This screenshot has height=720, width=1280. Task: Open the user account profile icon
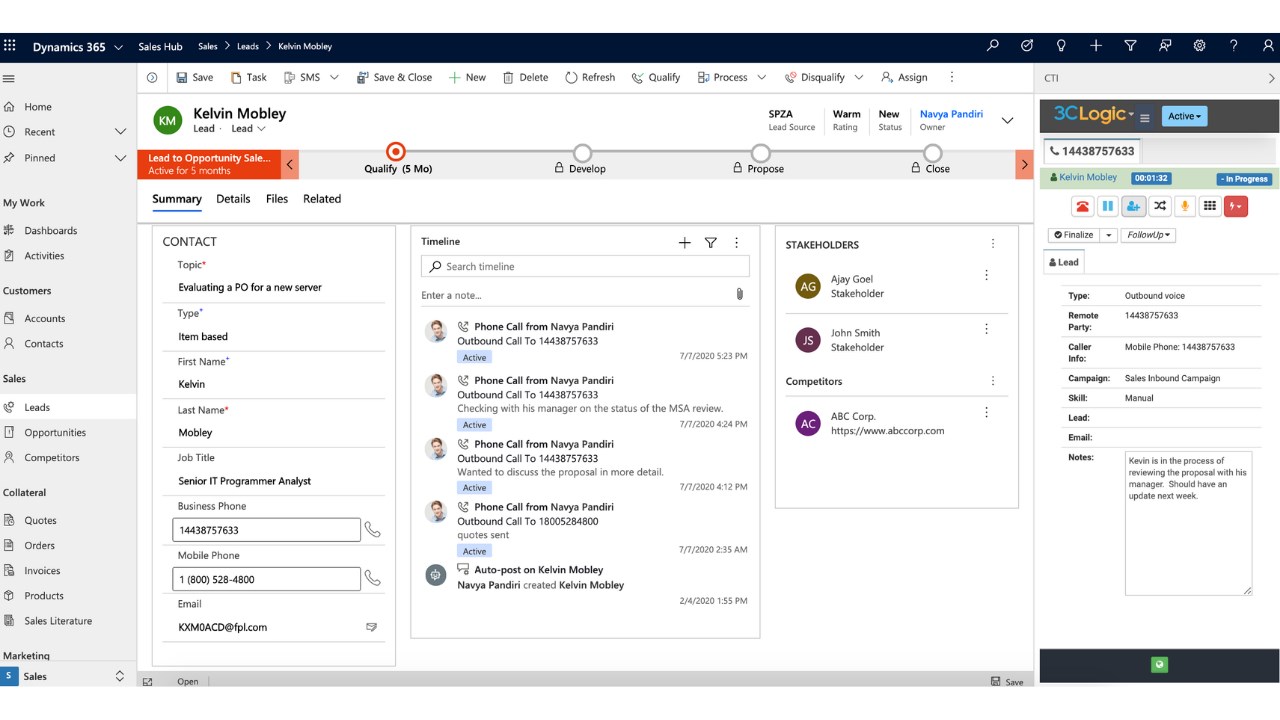pos(1268,46)
